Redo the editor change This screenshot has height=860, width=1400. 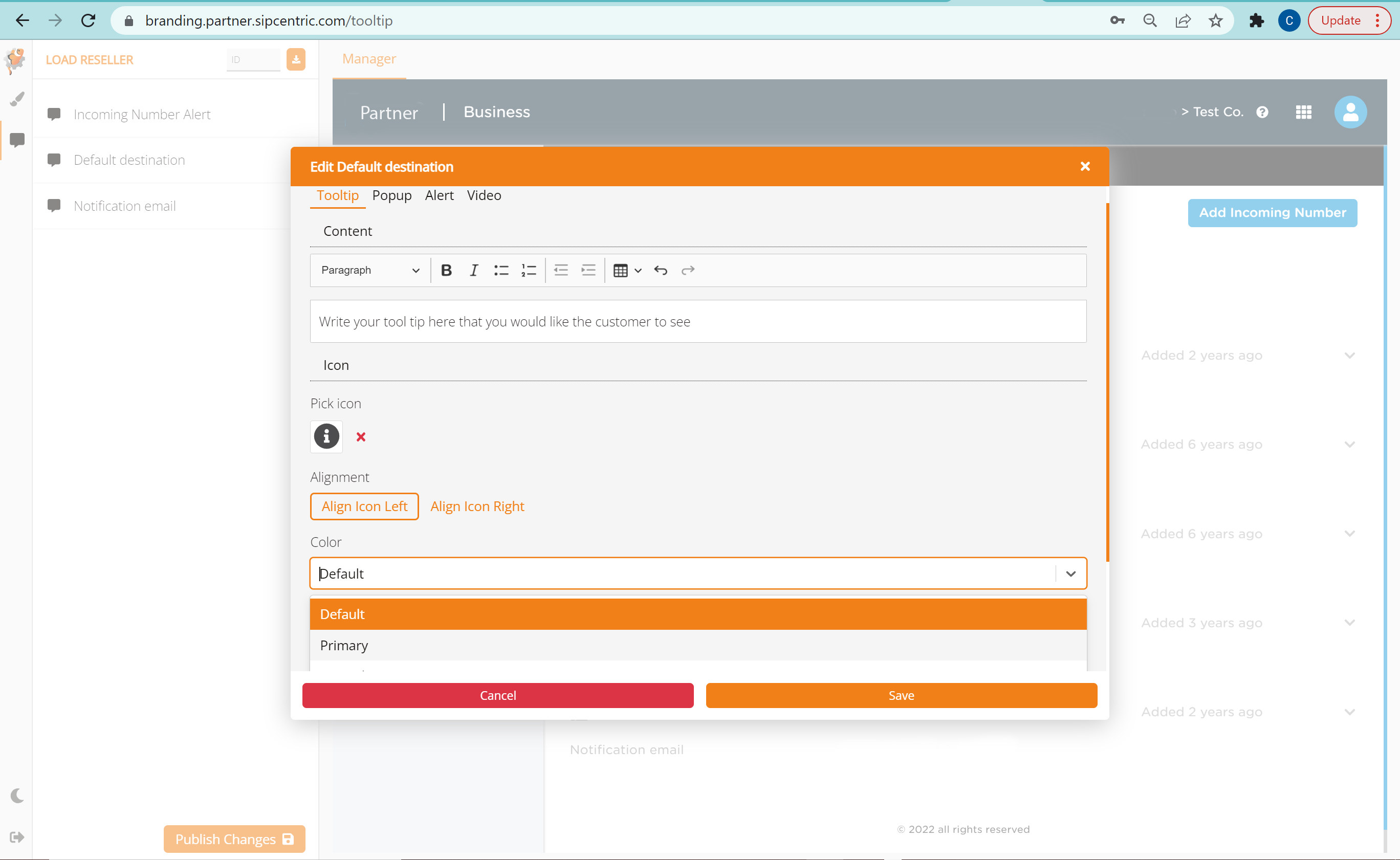(x=688, y=270)
